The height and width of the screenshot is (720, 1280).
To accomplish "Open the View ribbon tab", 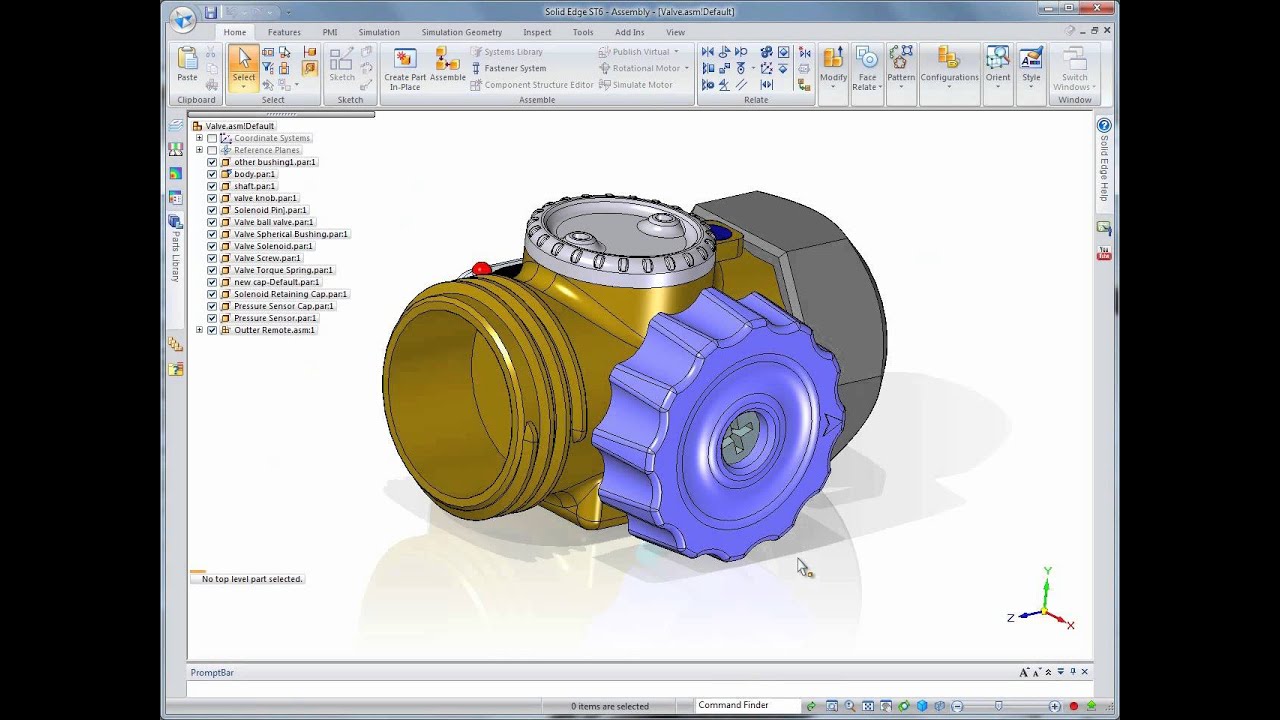I will (x=675, y=32).
